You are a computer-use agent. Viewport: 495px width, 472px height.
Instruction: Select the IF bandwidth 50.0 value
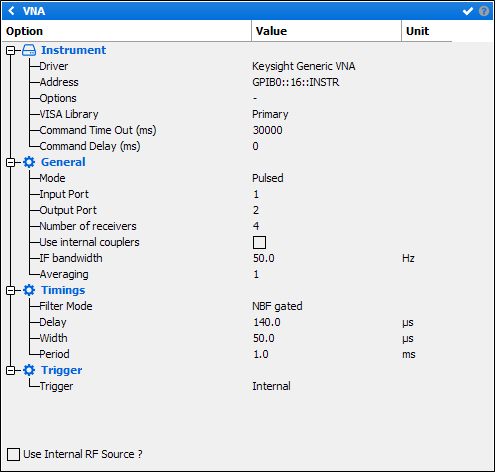(264, 258)
